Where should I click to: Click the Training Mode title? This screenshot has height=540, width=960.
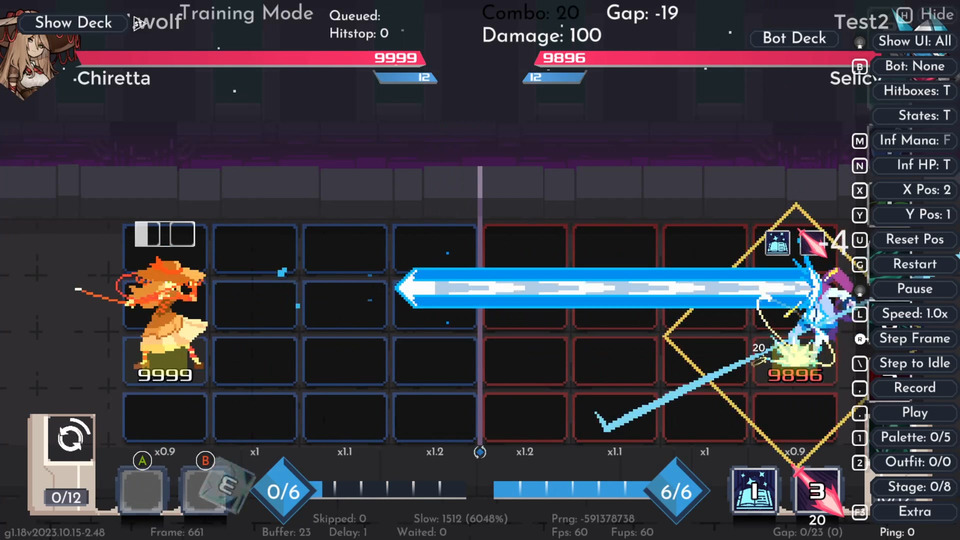[246, 13]
